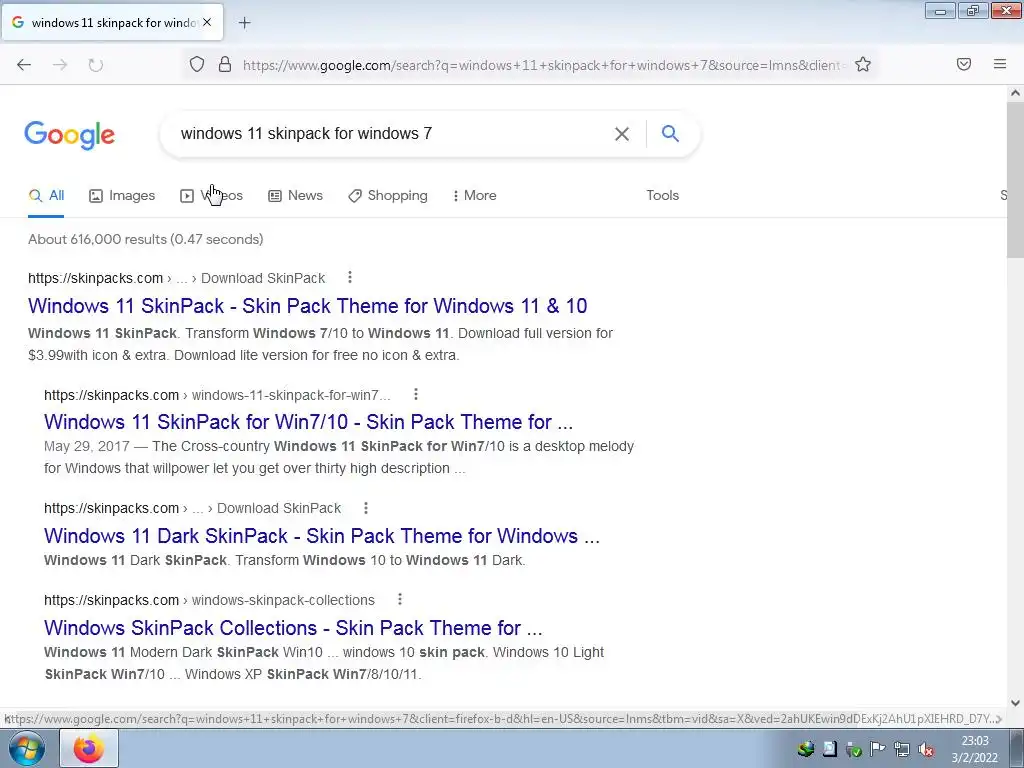Click the Google search input field
This screenshot has width=1024, height=768.
(x=392, y=134)
